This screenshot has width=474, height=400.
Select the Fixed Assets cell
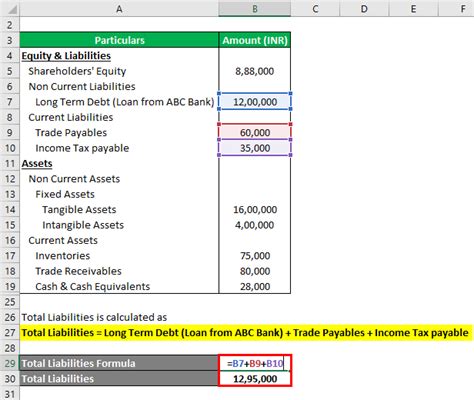pos(119,194)
